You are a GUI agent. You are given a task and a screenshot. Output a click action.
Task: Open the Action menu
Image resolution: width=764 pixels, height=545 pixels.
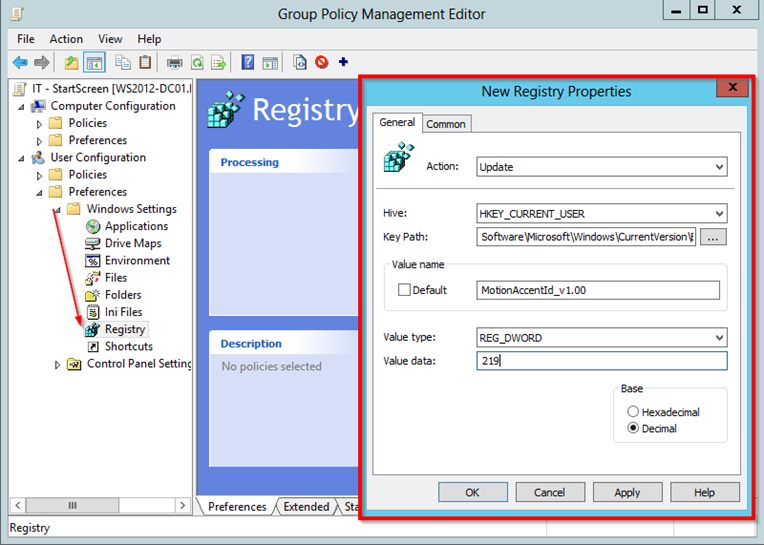coord(66,39)
